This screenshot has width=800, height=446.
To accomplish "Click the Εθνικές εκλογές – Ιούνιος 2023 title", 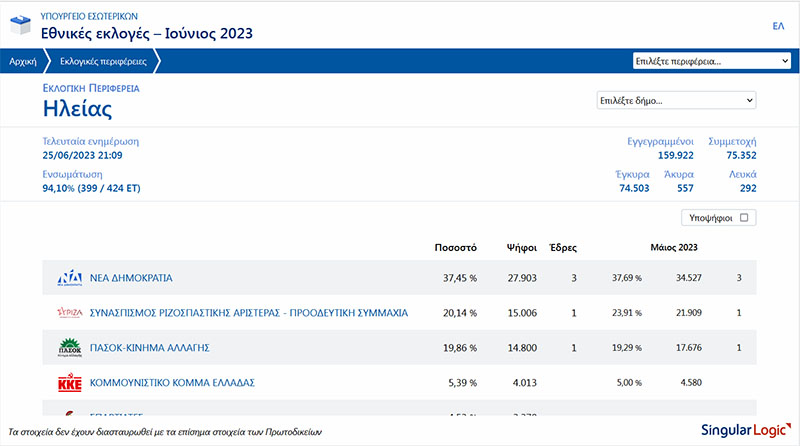I will pyautogui.click(x=147, y=34).
